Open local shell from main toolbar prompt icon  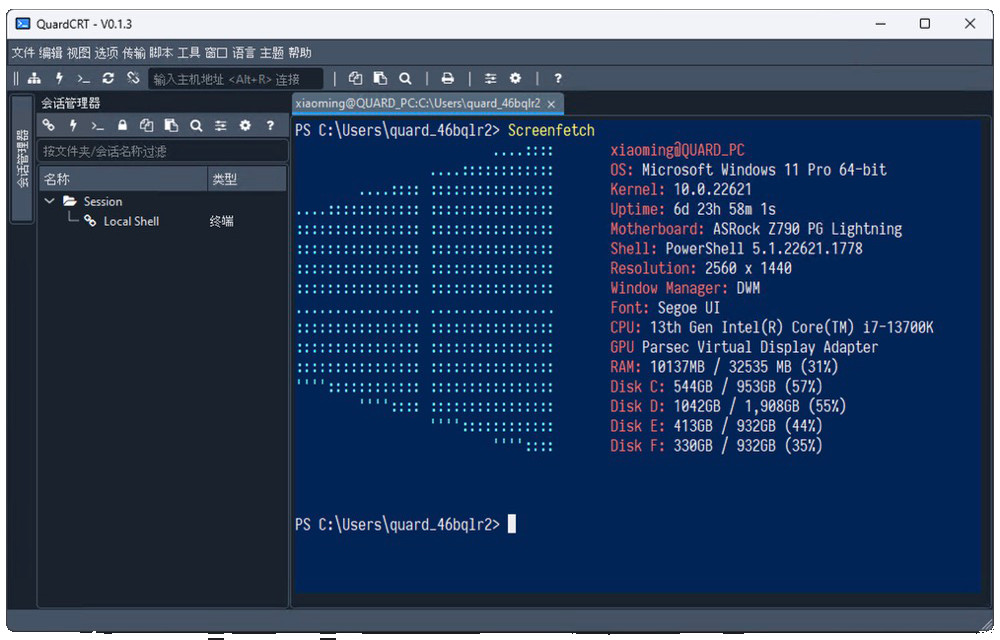pyautogui.click(x=84, y=78)
